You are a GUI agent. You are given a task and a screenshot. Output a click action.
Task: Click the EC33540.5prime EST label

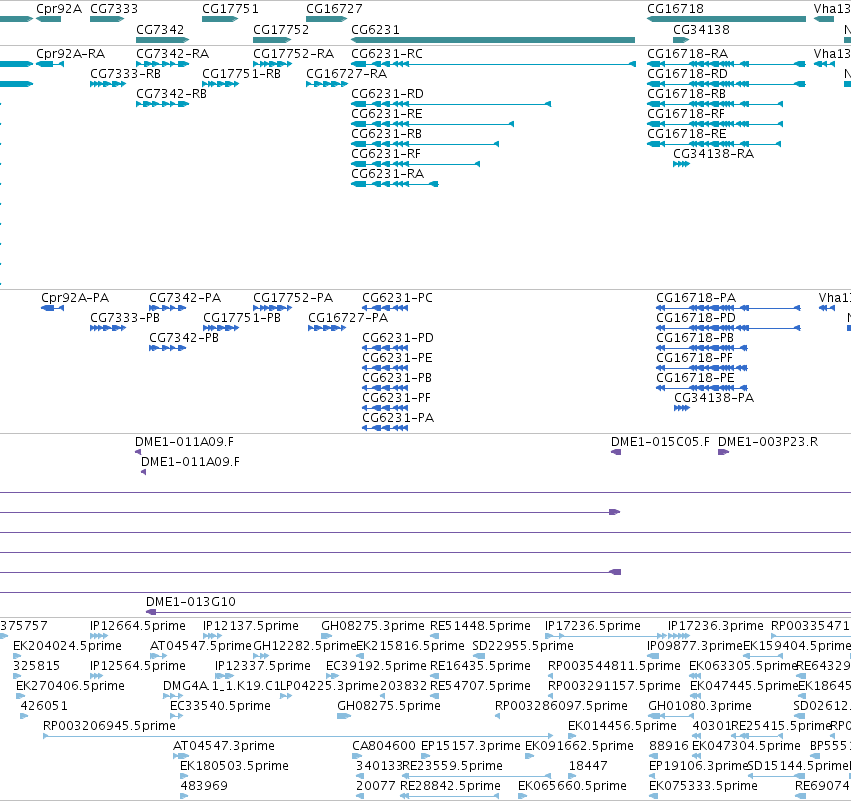[220, 706]
